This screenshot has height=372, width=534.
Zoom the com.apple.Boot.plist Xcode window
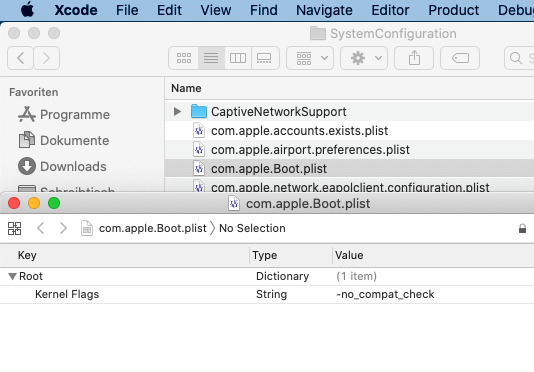54,203
